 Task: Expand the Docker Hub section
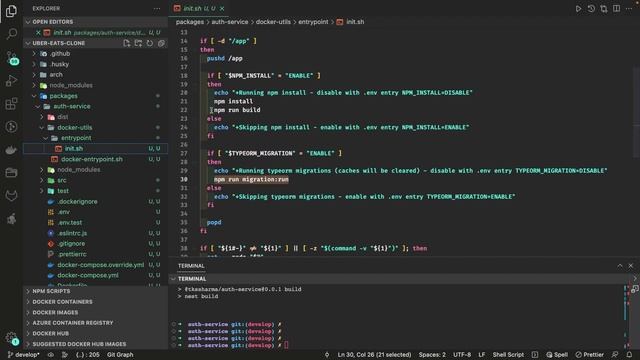(96, 333)
